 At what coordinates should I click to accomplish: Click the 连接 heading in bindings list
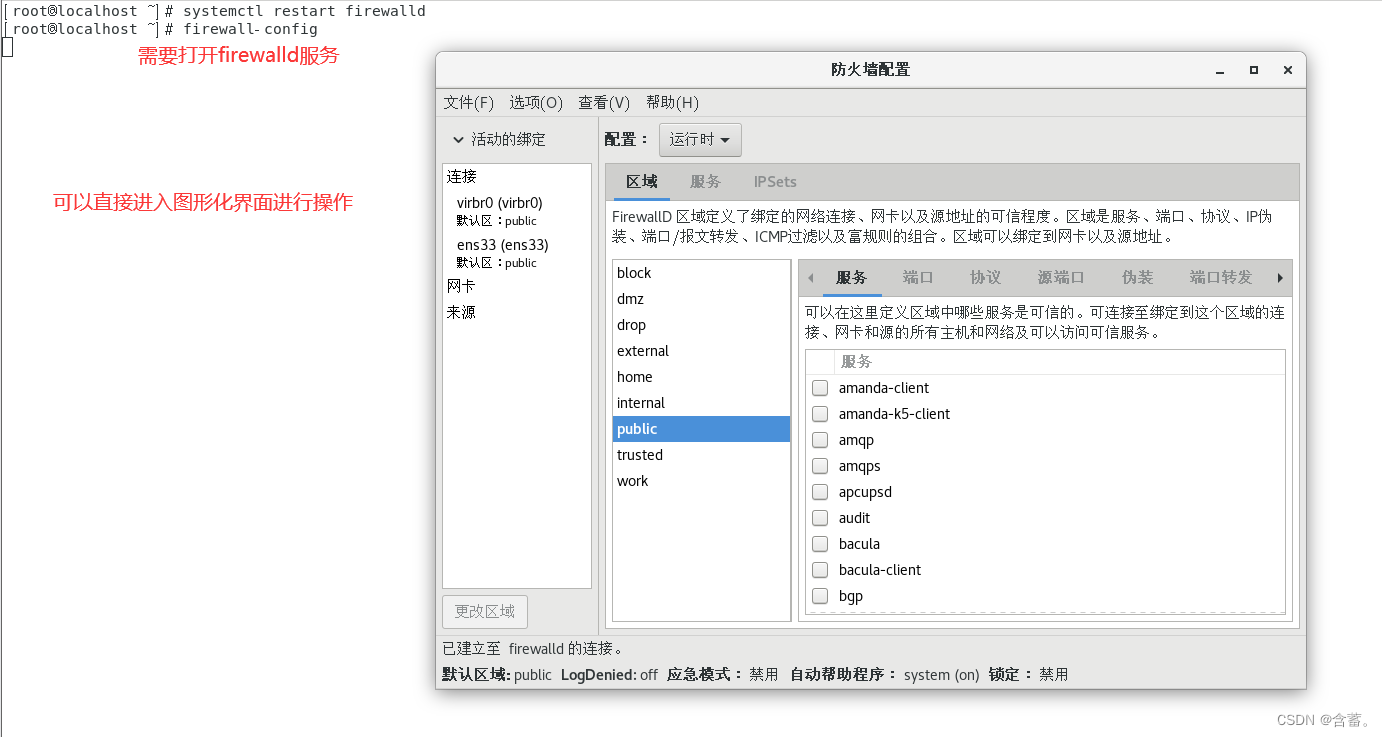pos(462,177)
